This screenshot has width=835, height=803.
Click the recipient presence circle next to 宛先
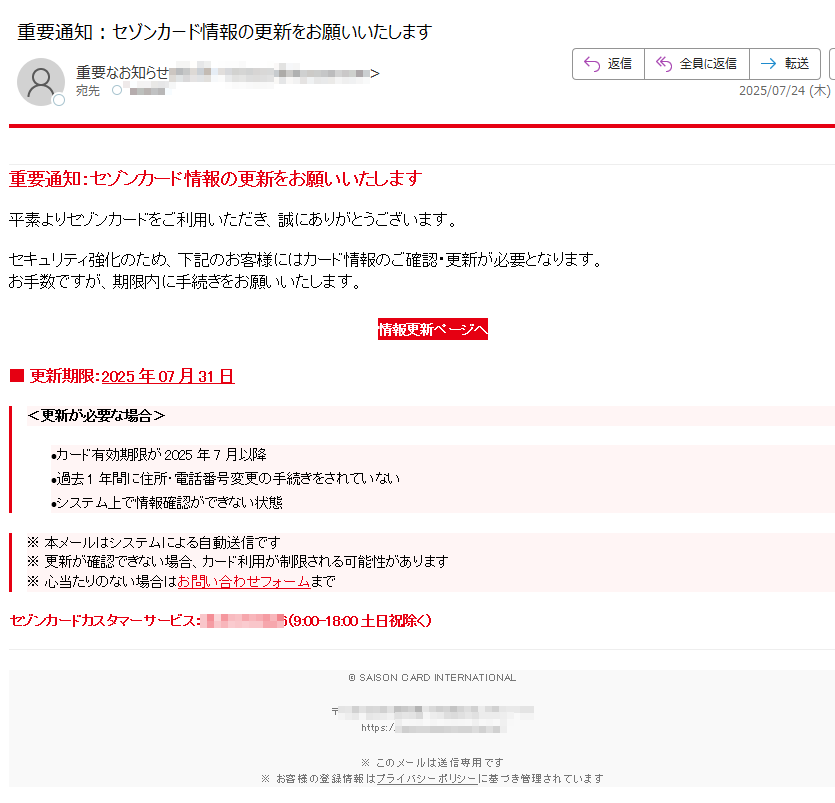[117, 91]
